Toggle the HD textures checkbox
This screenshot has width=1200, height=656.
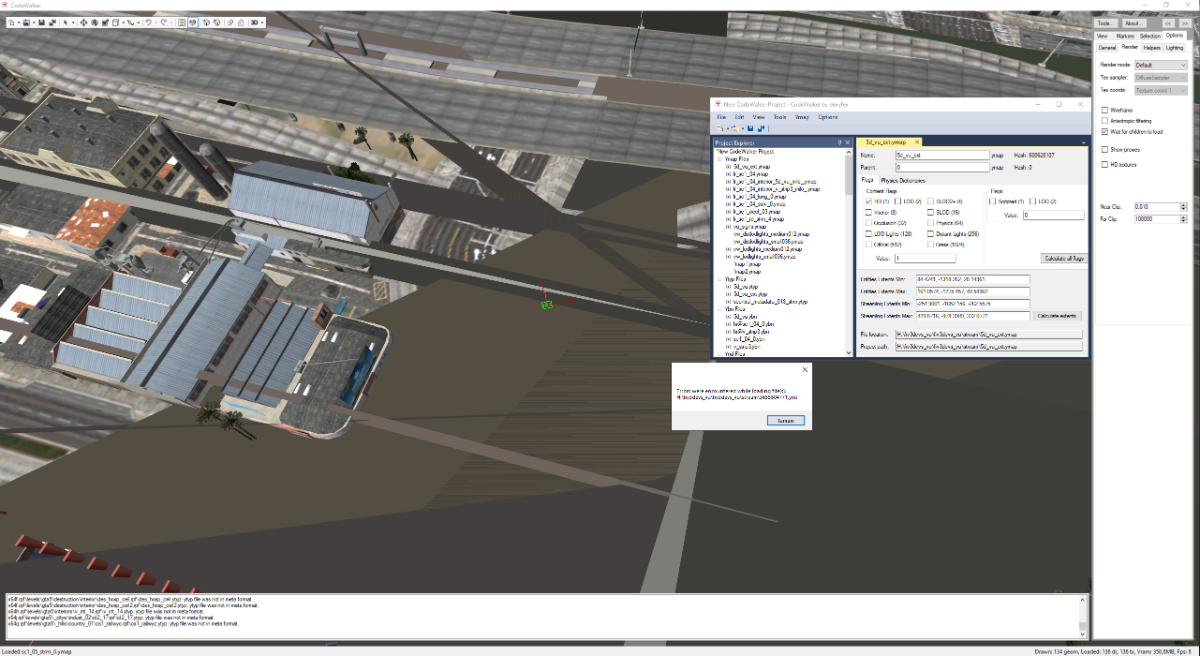1104,164
